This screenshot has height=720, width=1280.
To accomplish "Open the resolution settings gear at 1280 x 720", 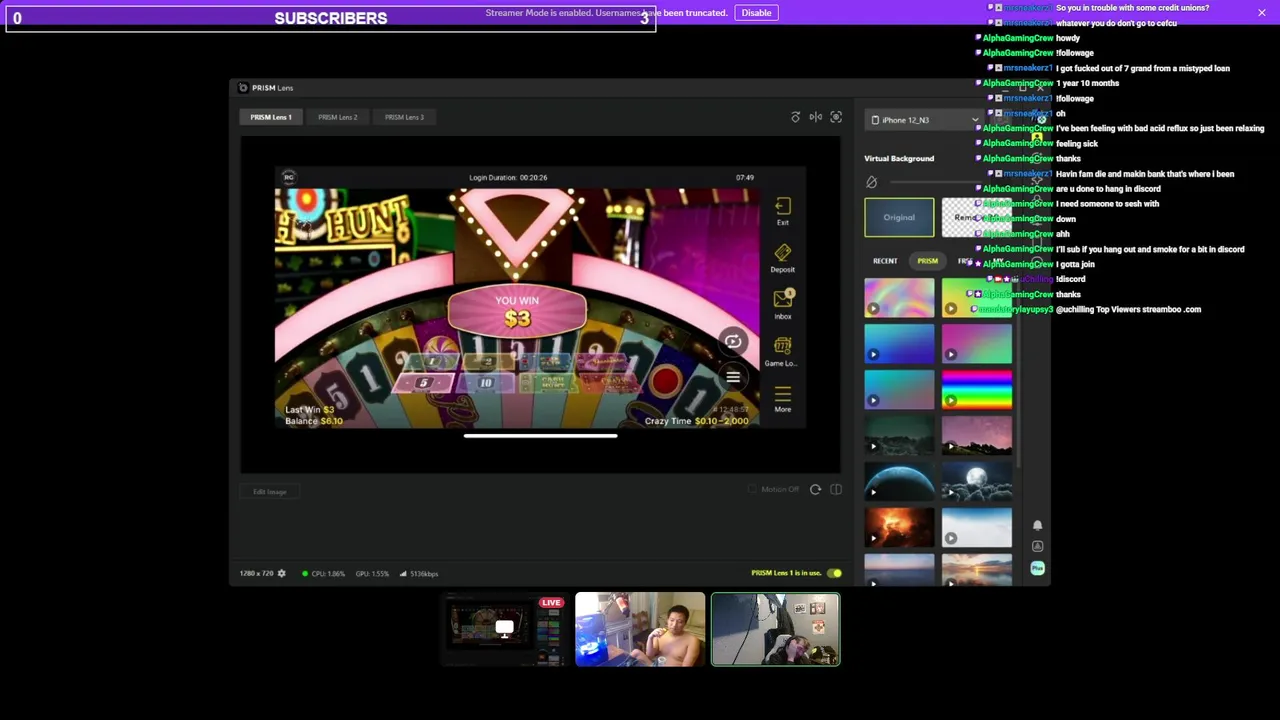I will [281, 574].
